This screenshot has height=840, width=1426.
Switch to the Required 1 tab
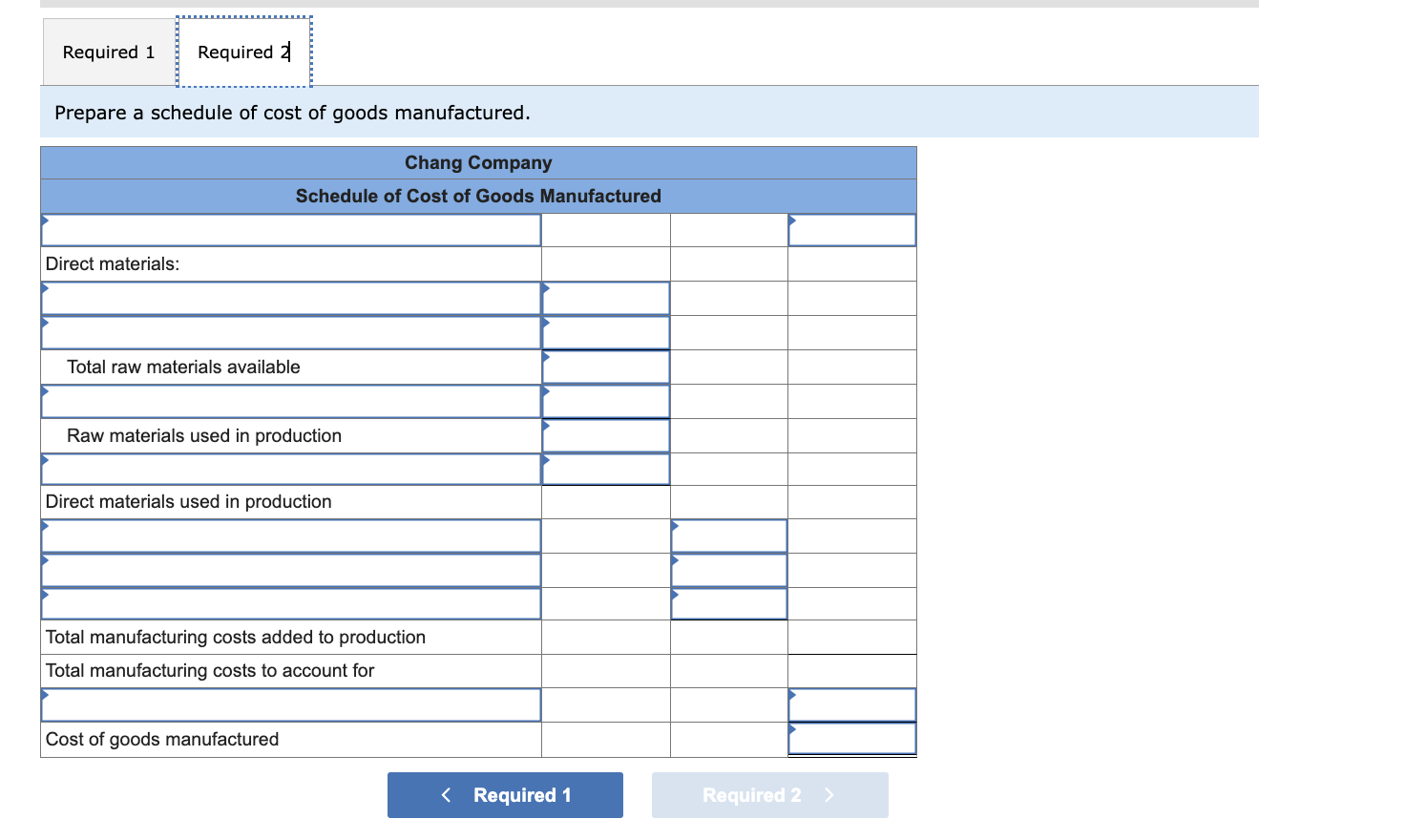tap(107, 52)
